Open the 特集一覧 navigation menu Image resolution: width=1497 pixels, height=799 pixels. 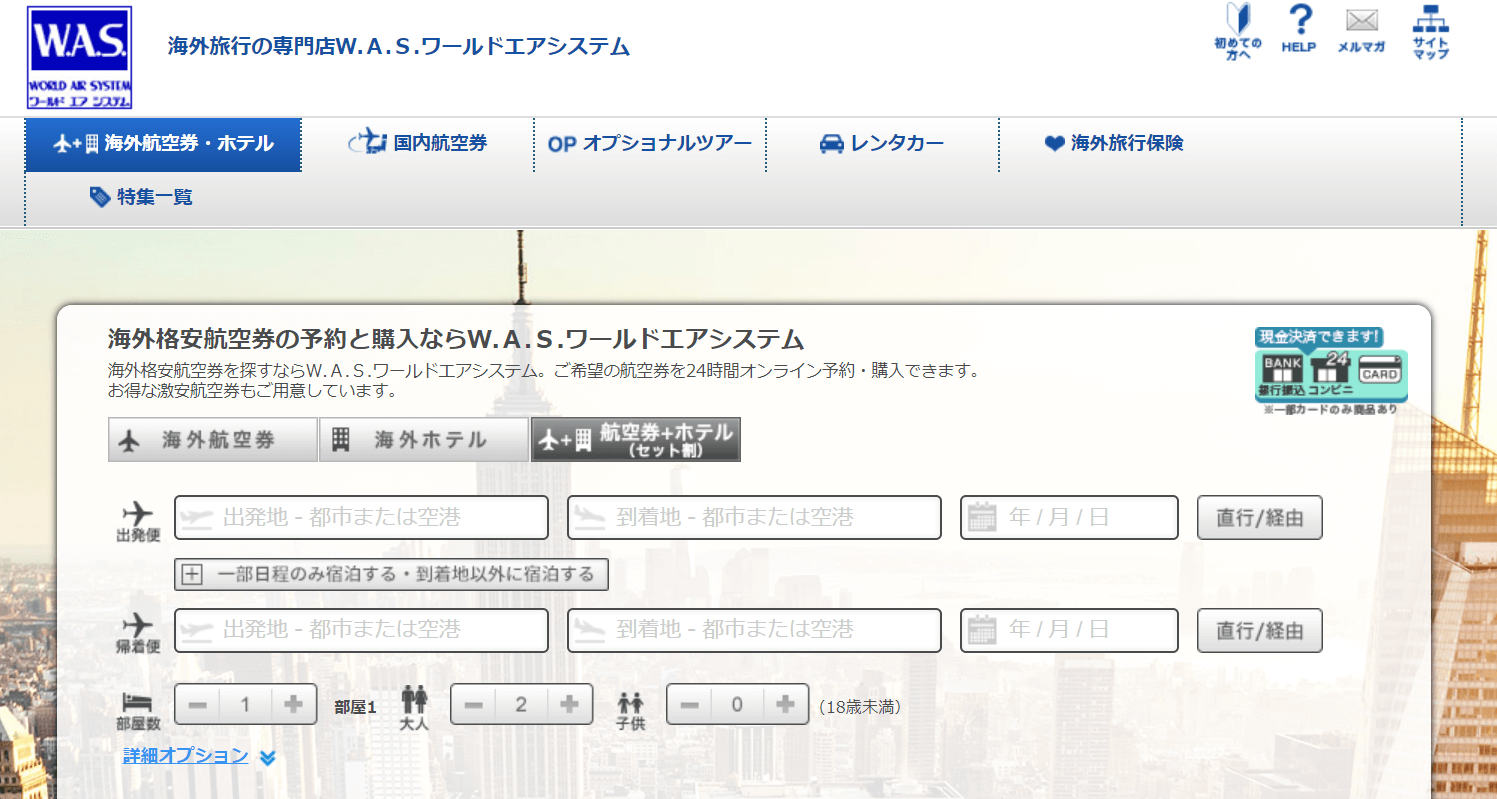pyautogui.click(x=141, y=197)
